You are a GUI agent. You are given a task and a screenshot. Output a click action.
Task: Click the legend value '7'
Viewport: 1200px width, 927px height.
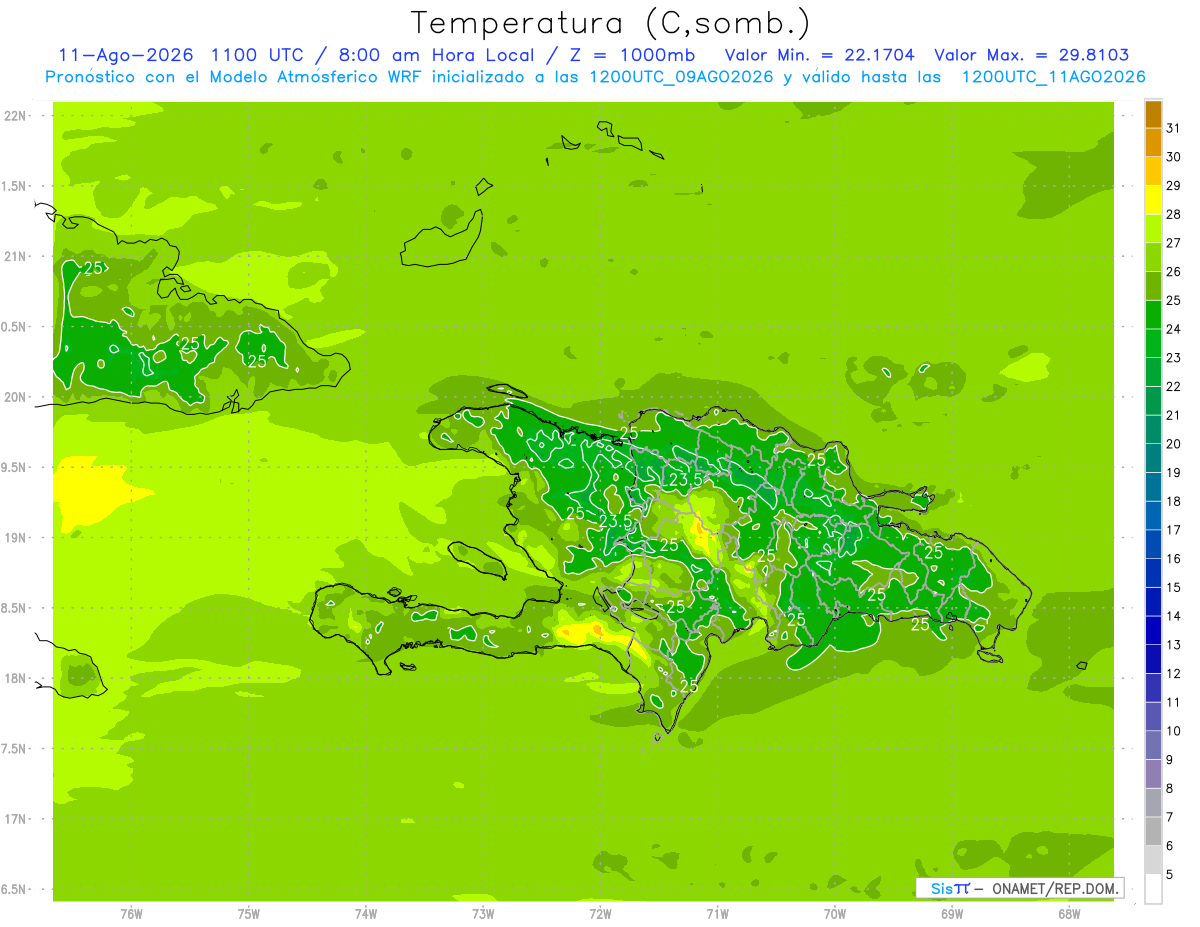1171,817
